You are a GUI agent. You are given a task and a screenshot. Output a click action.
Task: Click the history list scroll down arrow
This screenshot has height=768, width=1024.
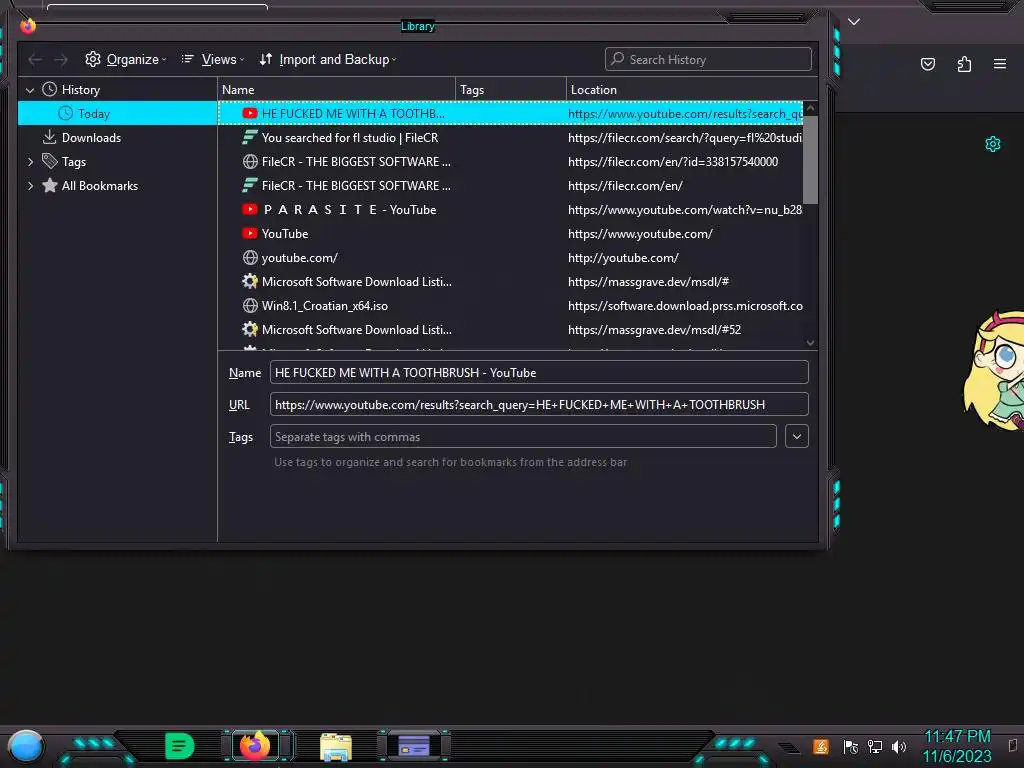[x=810, y=343]
